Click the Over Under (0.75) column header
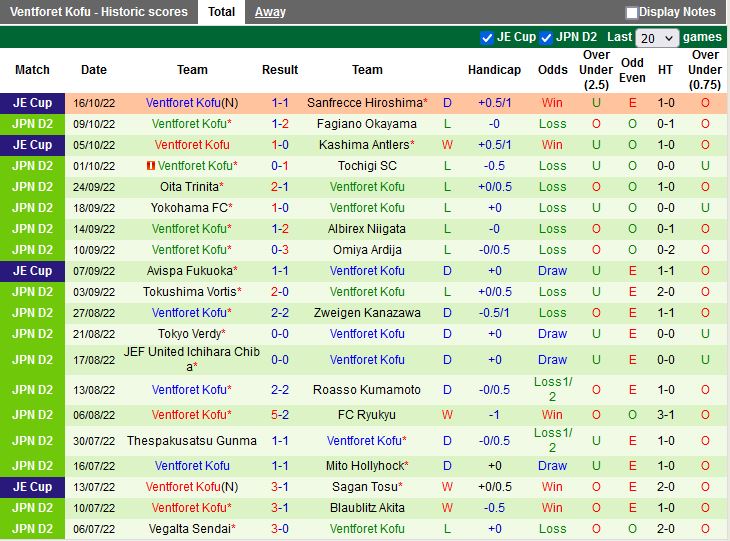 (x=705, y=70)
